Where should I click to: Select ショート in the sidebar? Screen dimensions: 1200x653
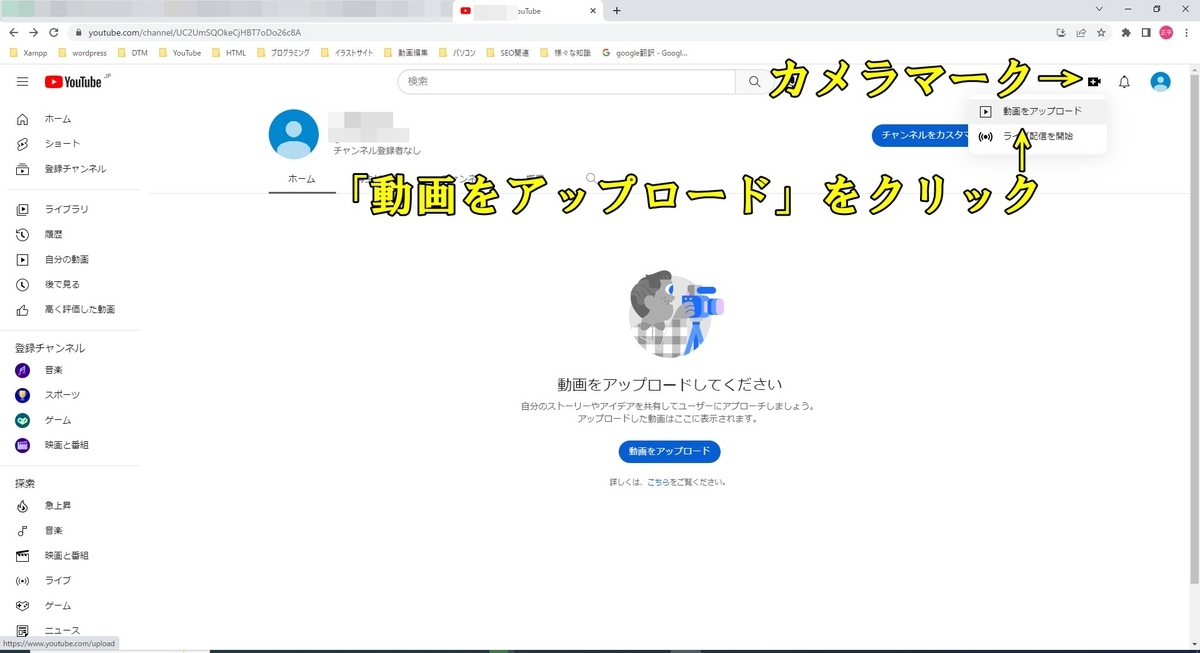(57, 143)
